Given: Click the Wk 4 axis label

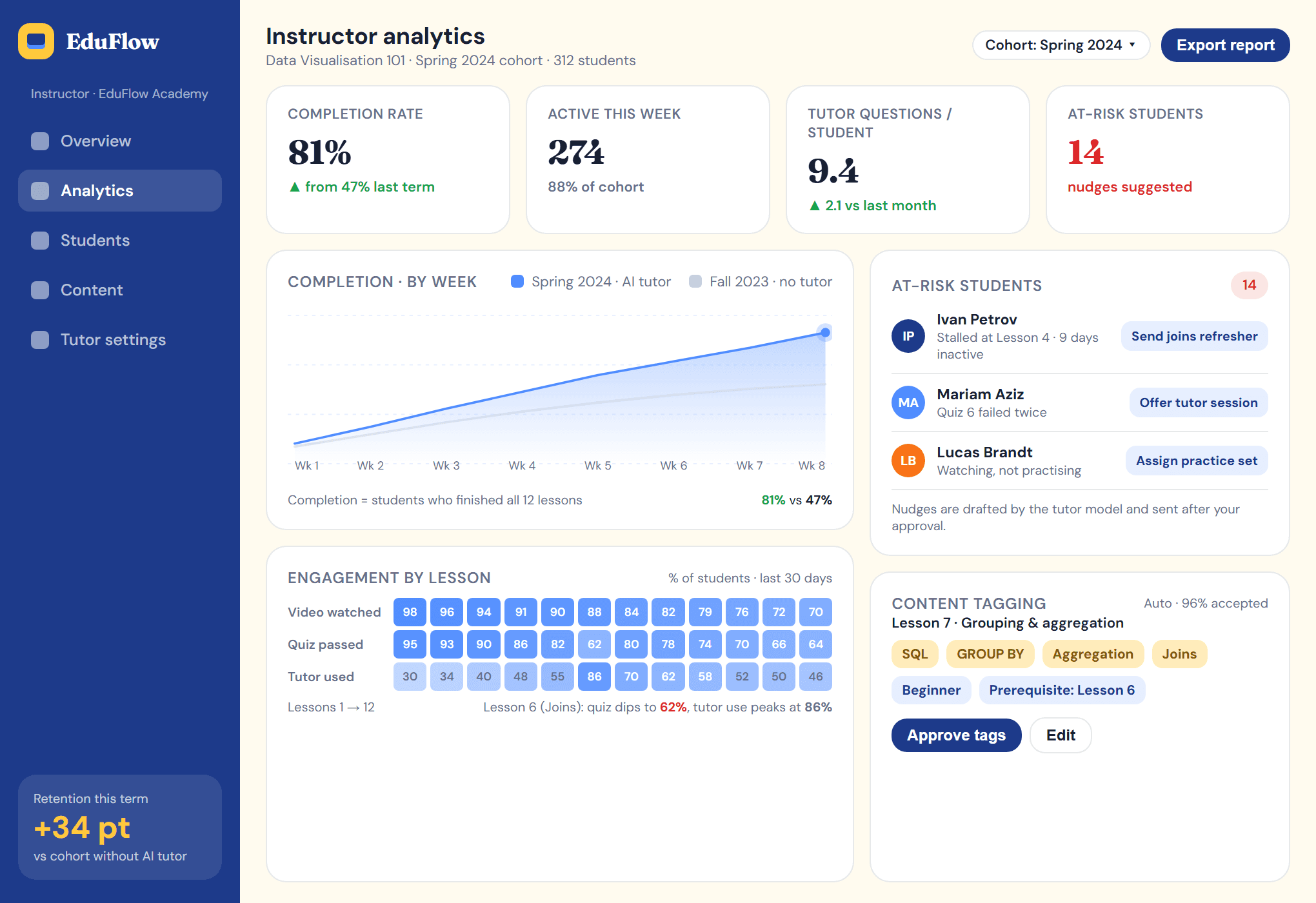Looking at the screenshot, I should coord(522,466).
